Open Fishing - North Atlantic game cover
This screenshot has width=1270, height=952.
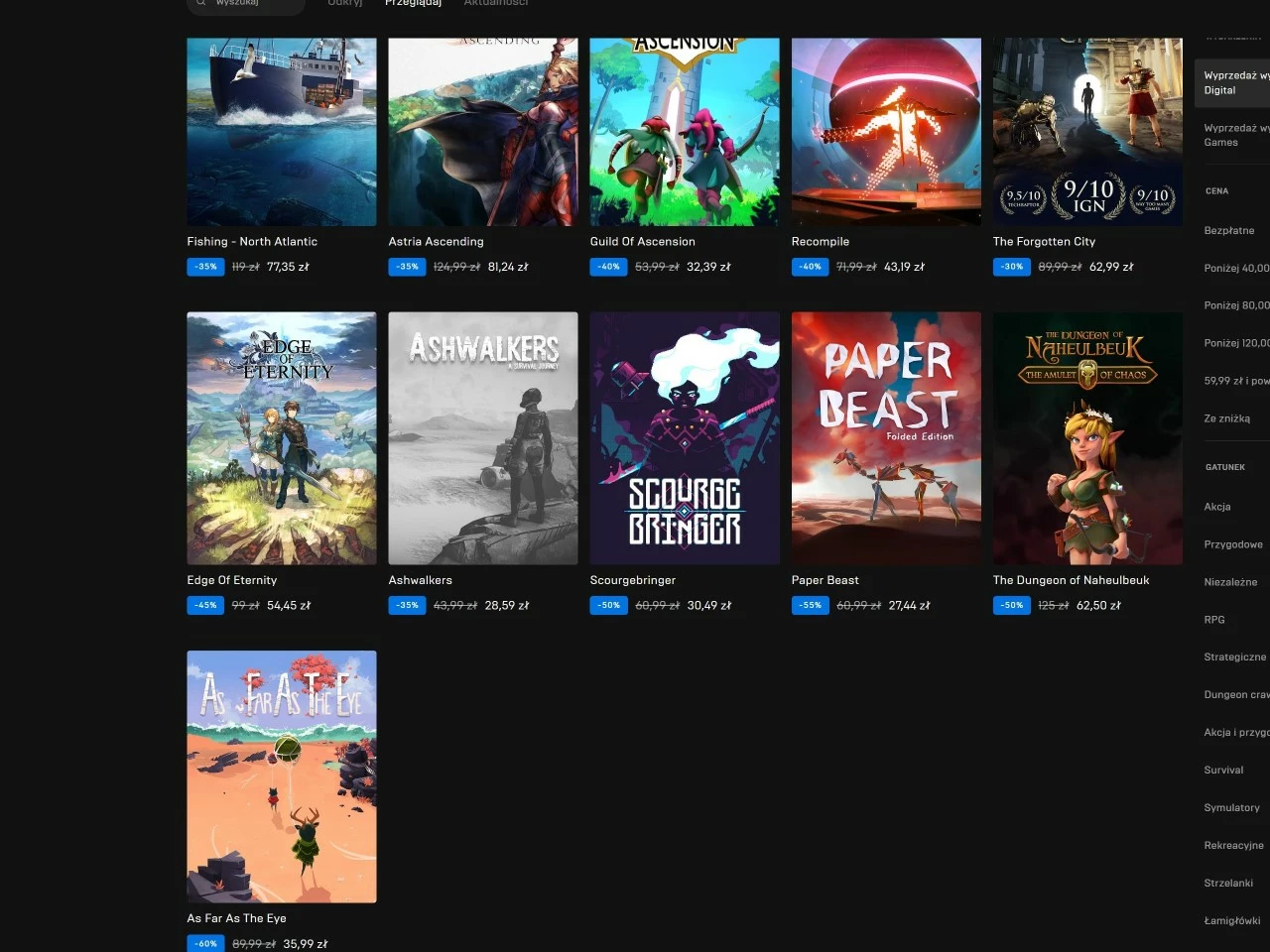[282, 132]
